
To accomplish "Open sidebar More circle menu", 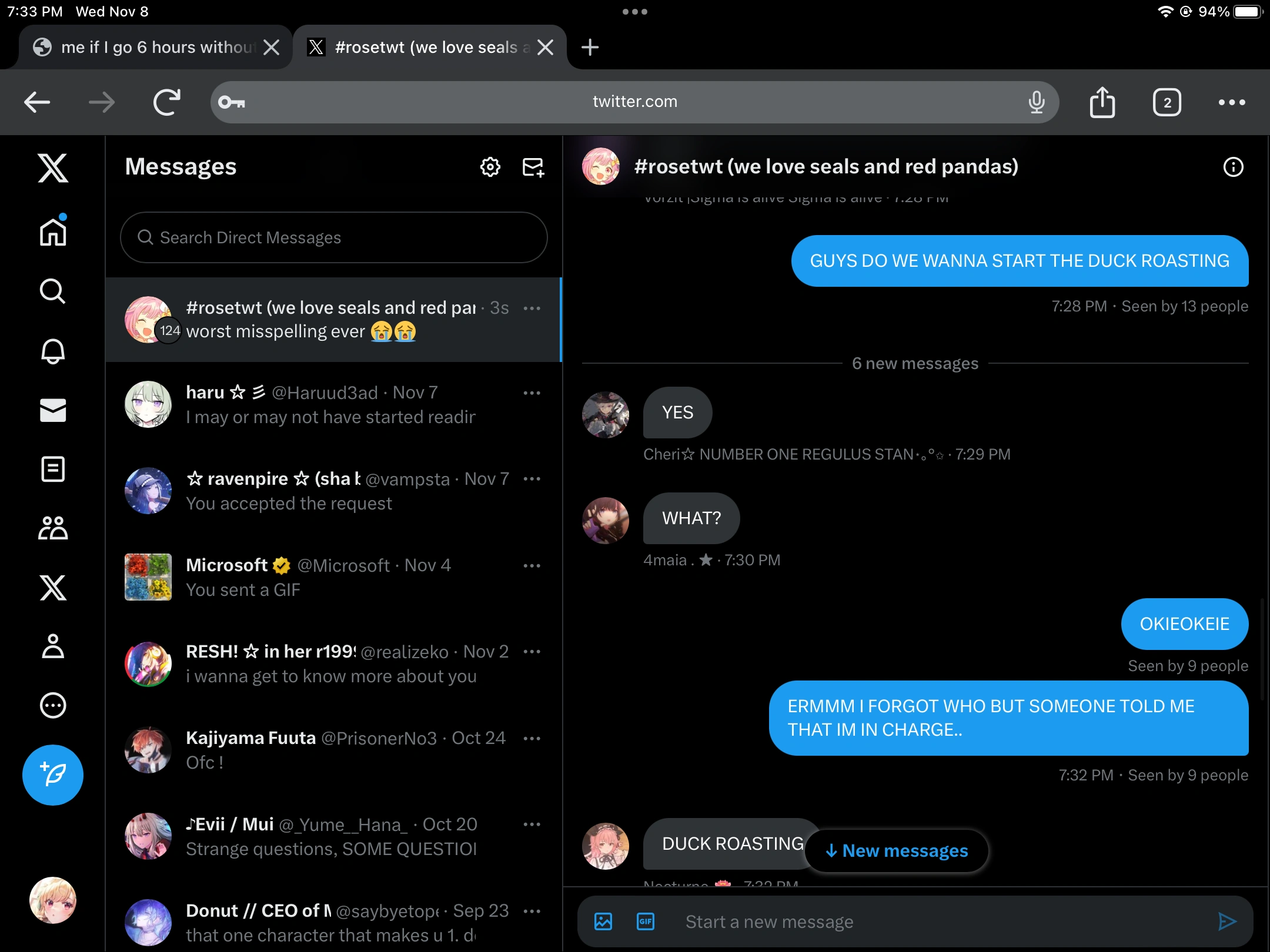I will coord(53,705).
